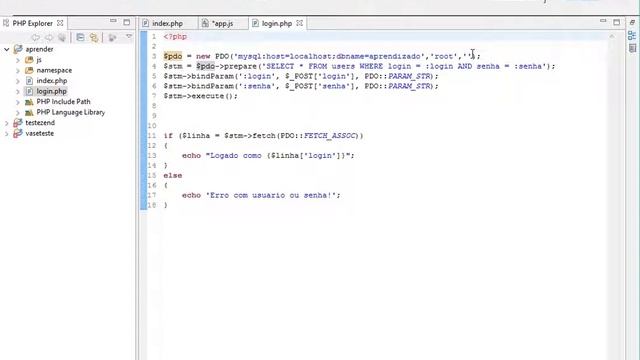Expand PHP Language Library node
The image size is (640, 360).
click(x=18, y=113)
